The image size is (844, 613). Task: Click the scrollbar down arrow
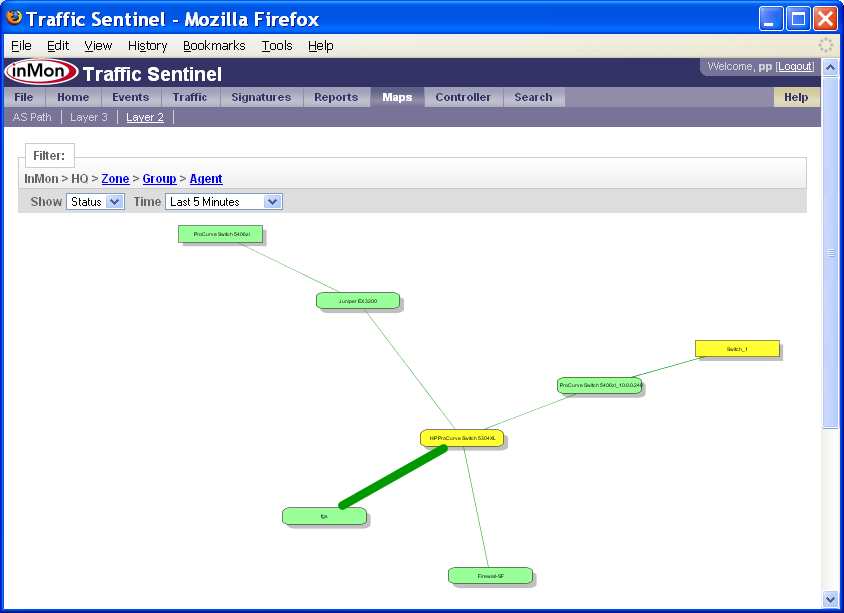point(830,598)
